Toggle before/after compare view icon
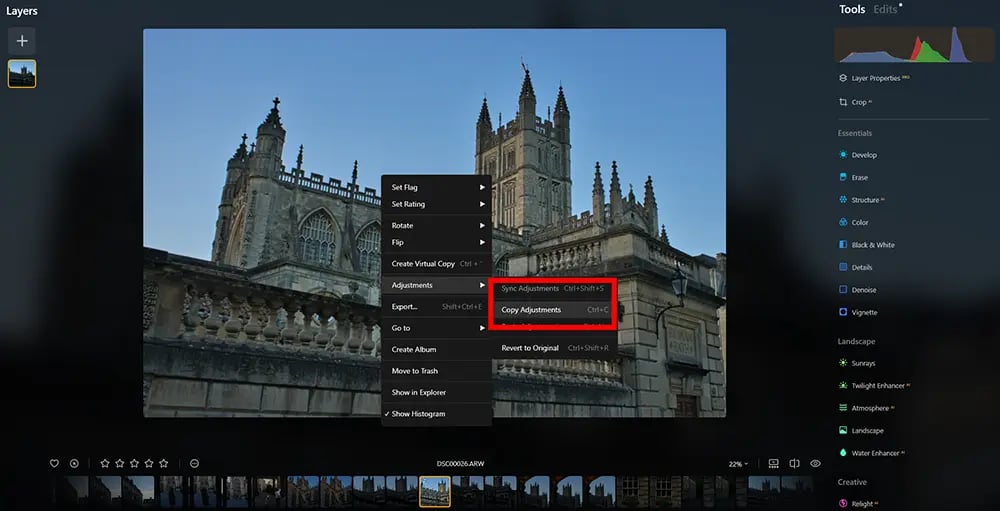 (795, 464)
